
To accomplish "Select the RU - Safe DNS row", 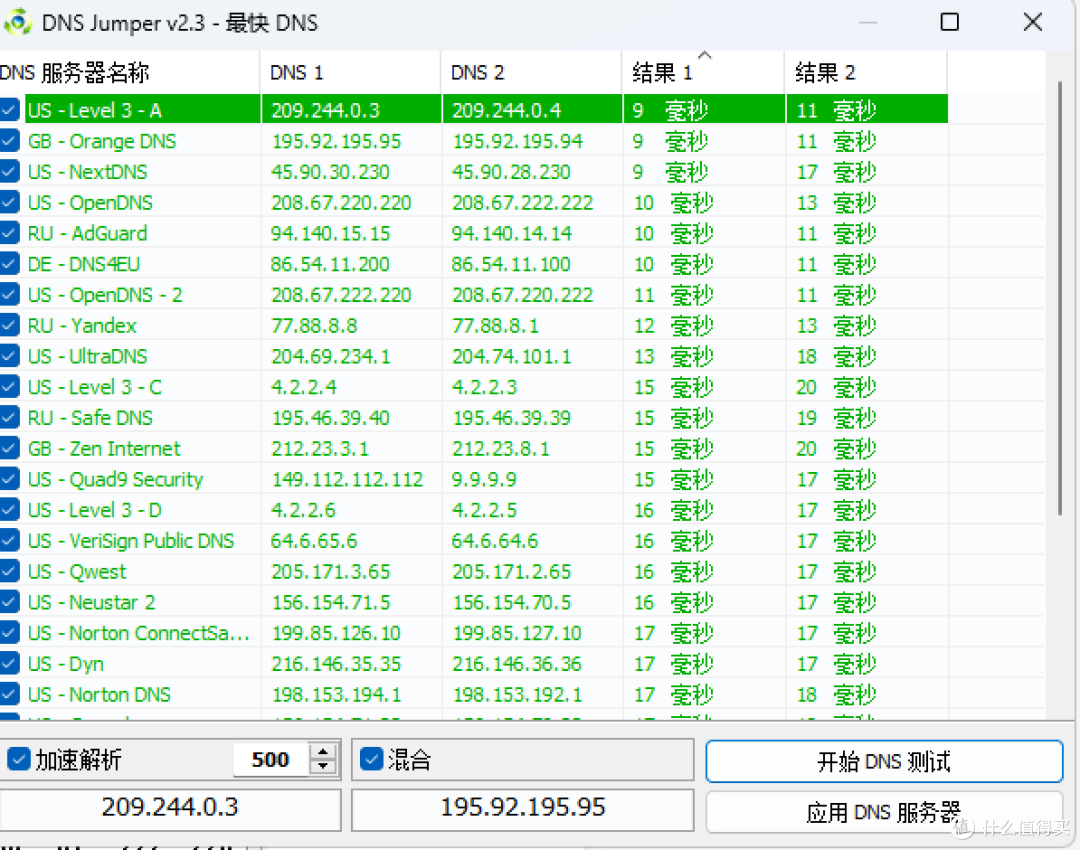I will pos(474,417).
